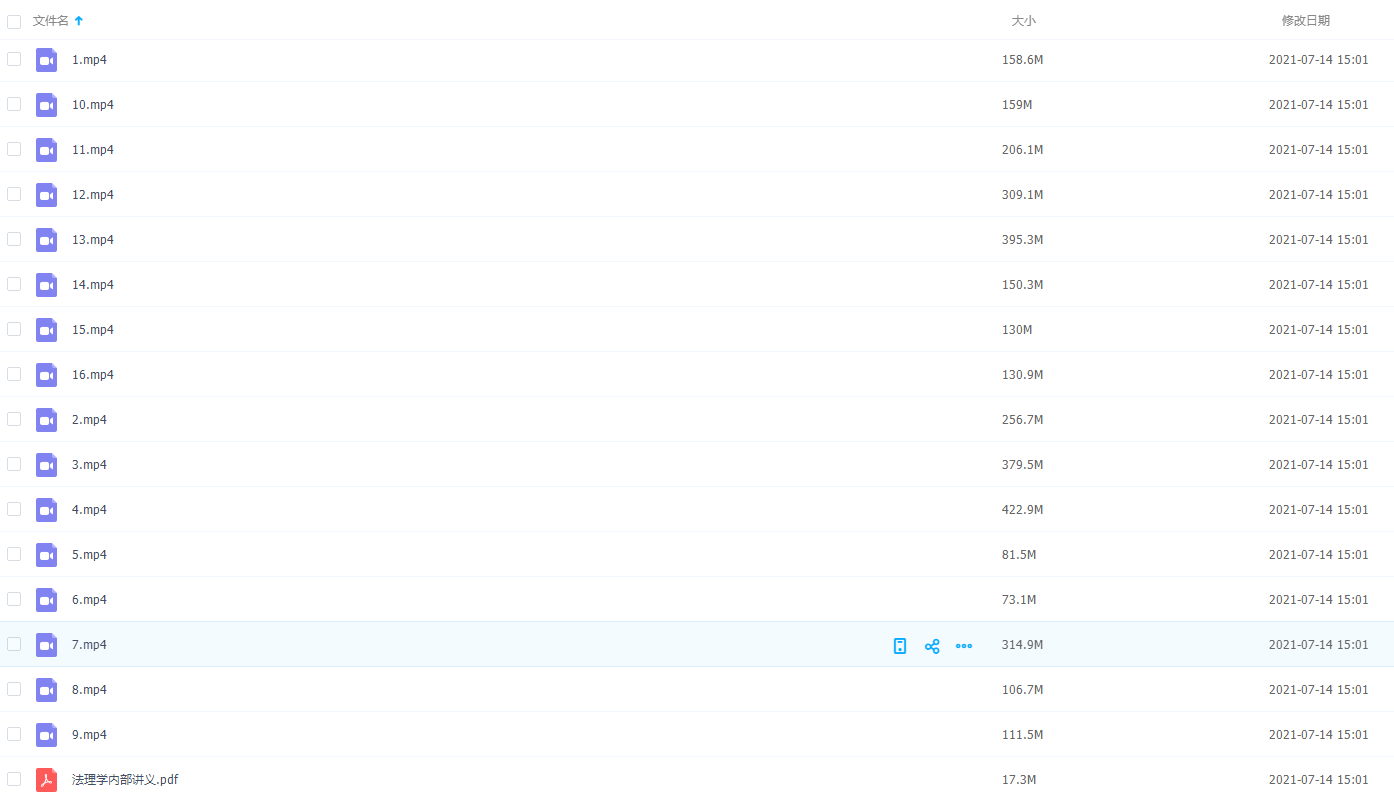Select the checkbox next to 16.mp4
1394x796 pixels.
point(14,374)
